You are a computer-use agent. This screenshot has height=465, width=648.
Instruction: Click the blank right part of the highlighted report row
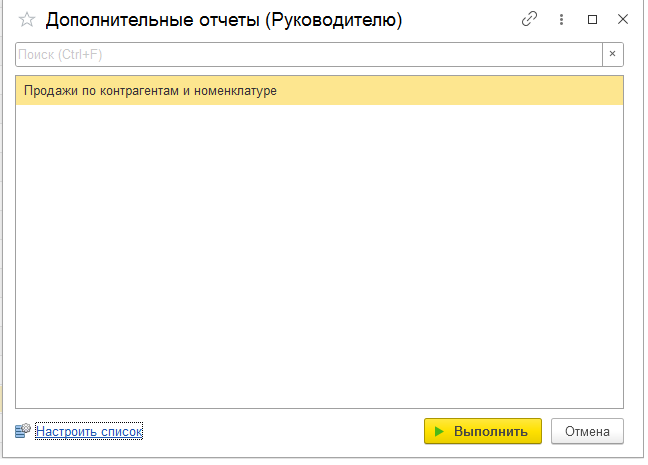tap(450, 91)
